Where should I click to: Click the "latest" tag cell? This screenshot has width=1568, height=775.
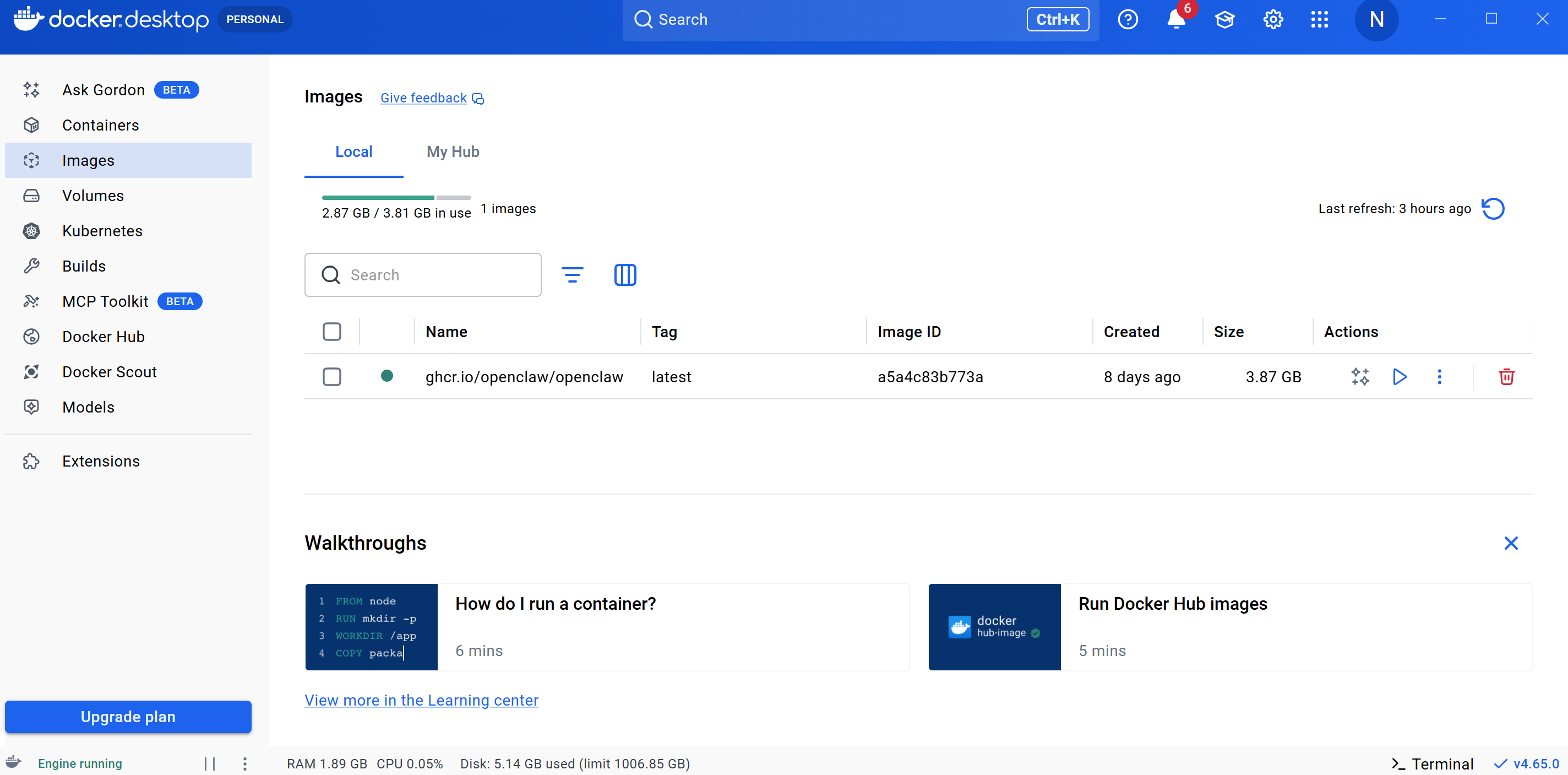[671, 377]
